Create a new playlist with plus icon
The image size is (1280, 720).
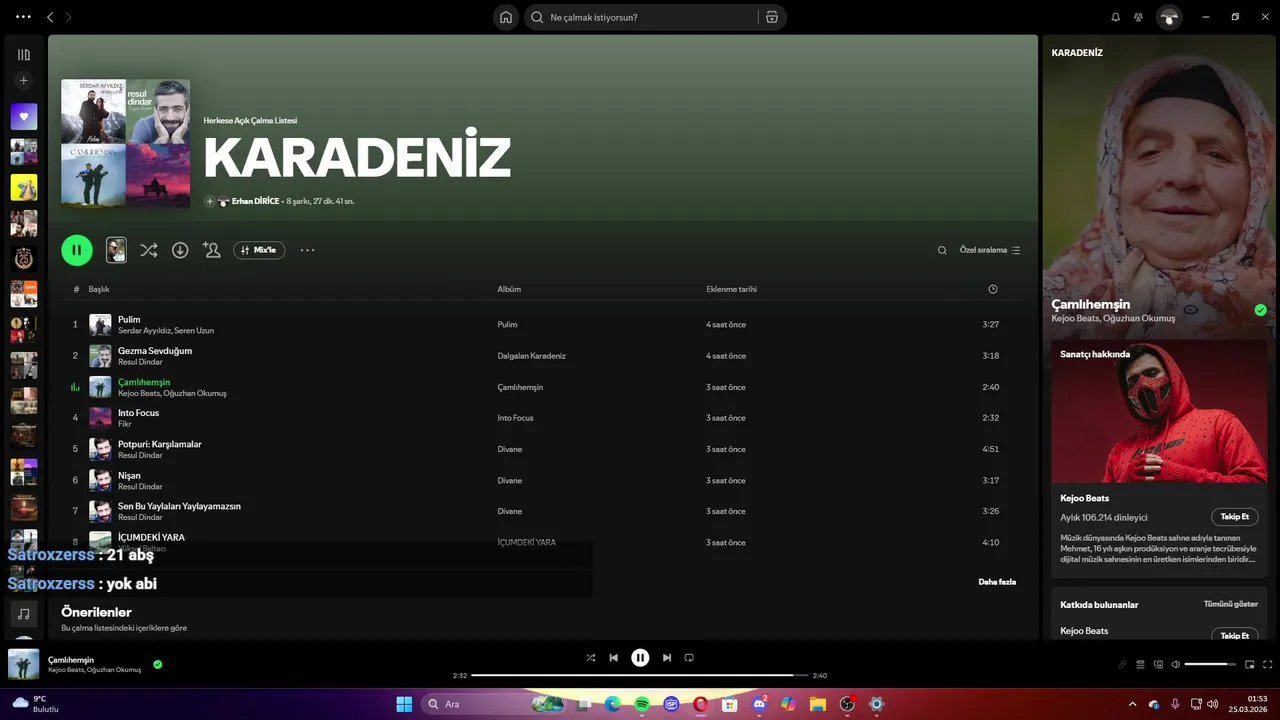click(x=24, y=81)
